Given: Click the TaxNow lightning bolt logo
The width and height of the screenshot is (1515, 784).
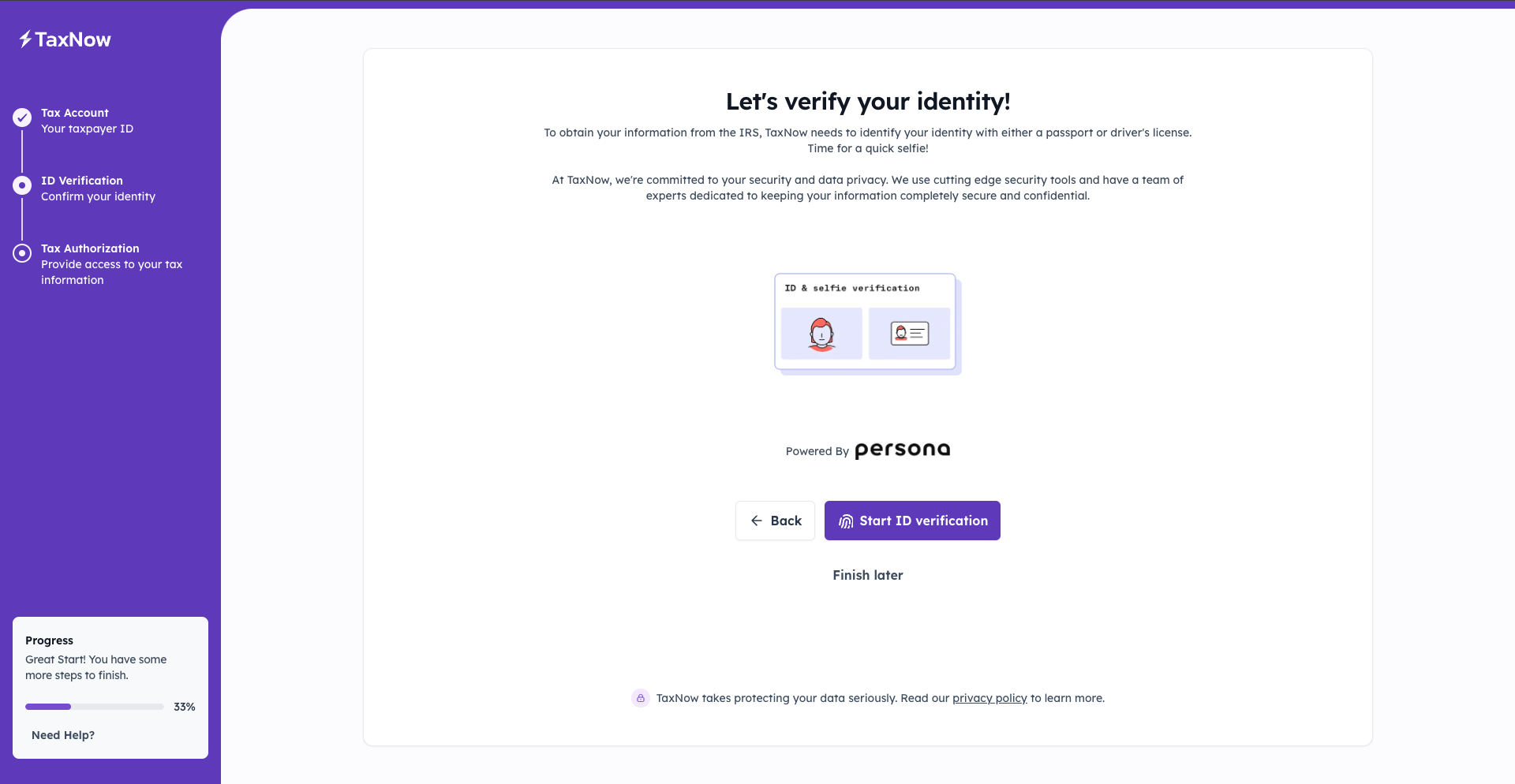Looking at the screenshot, I should click(25, 39).
